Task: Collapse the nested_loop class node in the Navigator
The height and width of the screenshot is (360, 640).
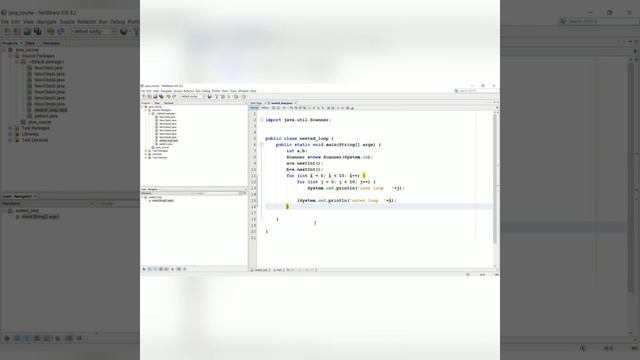Action: tap(142, 198)
